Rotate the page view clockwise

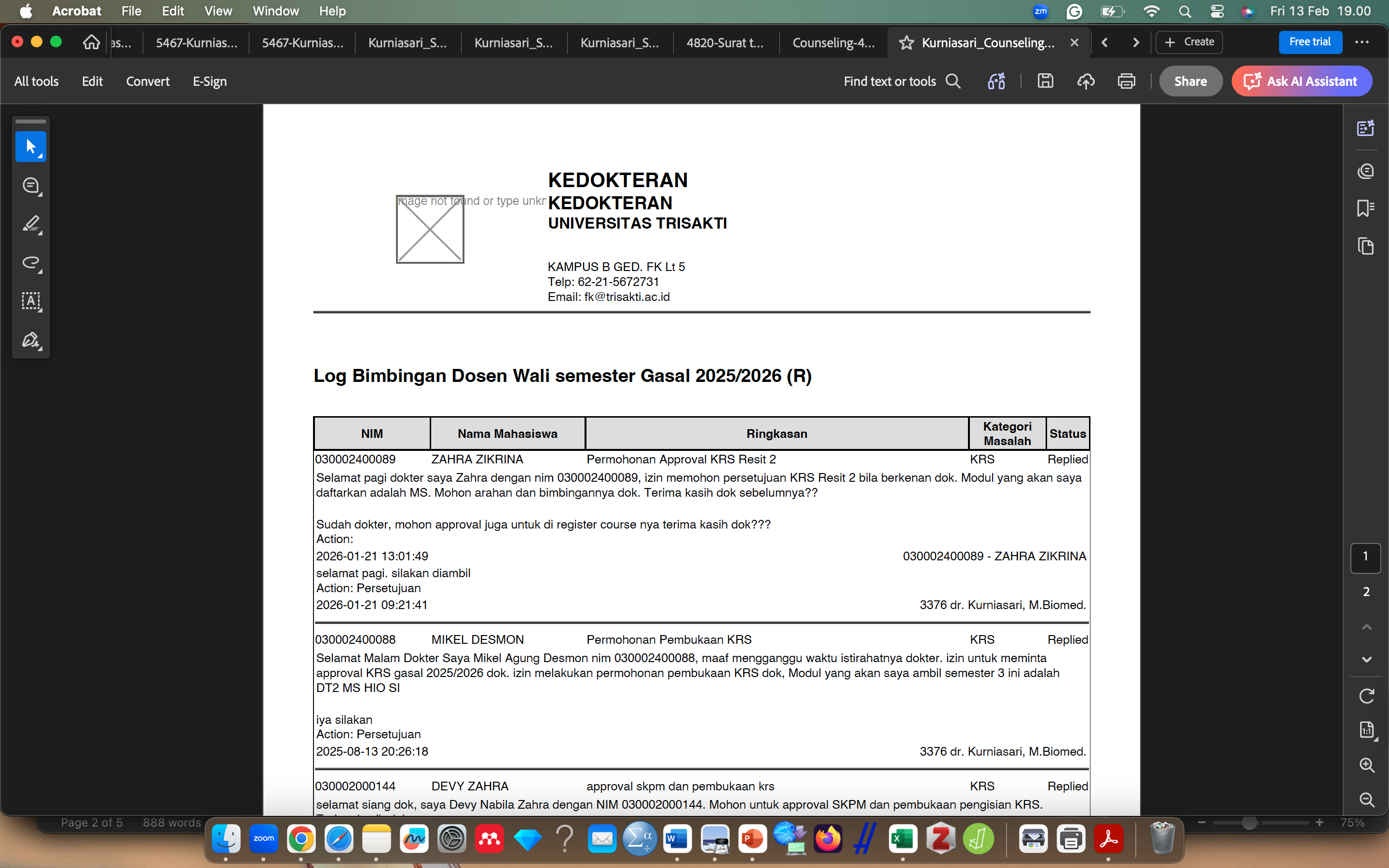[1367, 696]
